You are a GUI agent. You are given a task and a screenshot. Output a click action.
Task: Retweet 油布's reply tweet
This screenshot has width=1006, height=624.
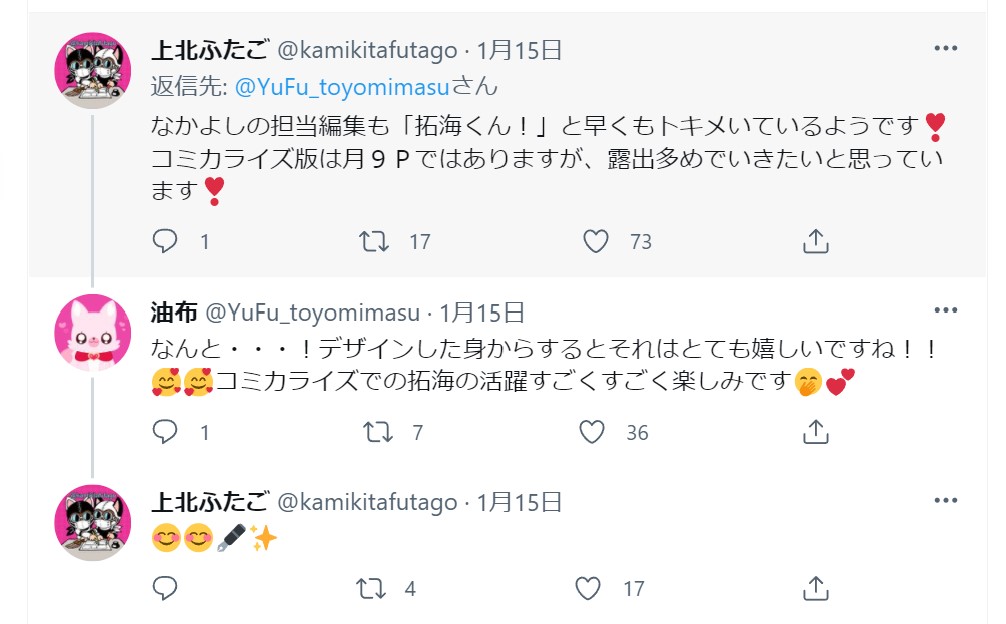pyautogui.click(x=376, y=433)
